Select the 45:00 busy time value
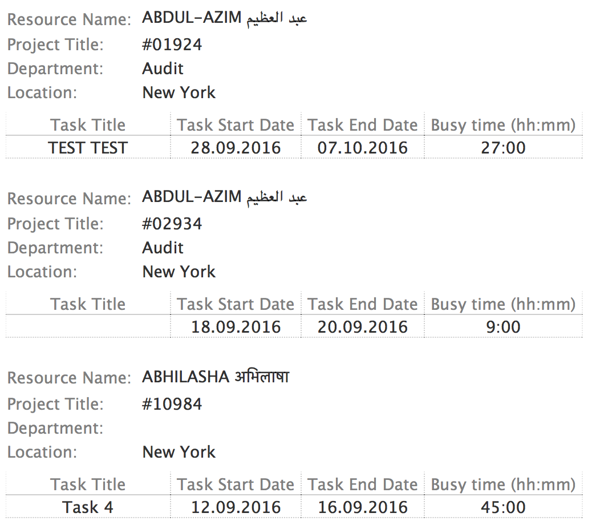 click(503, 507)
